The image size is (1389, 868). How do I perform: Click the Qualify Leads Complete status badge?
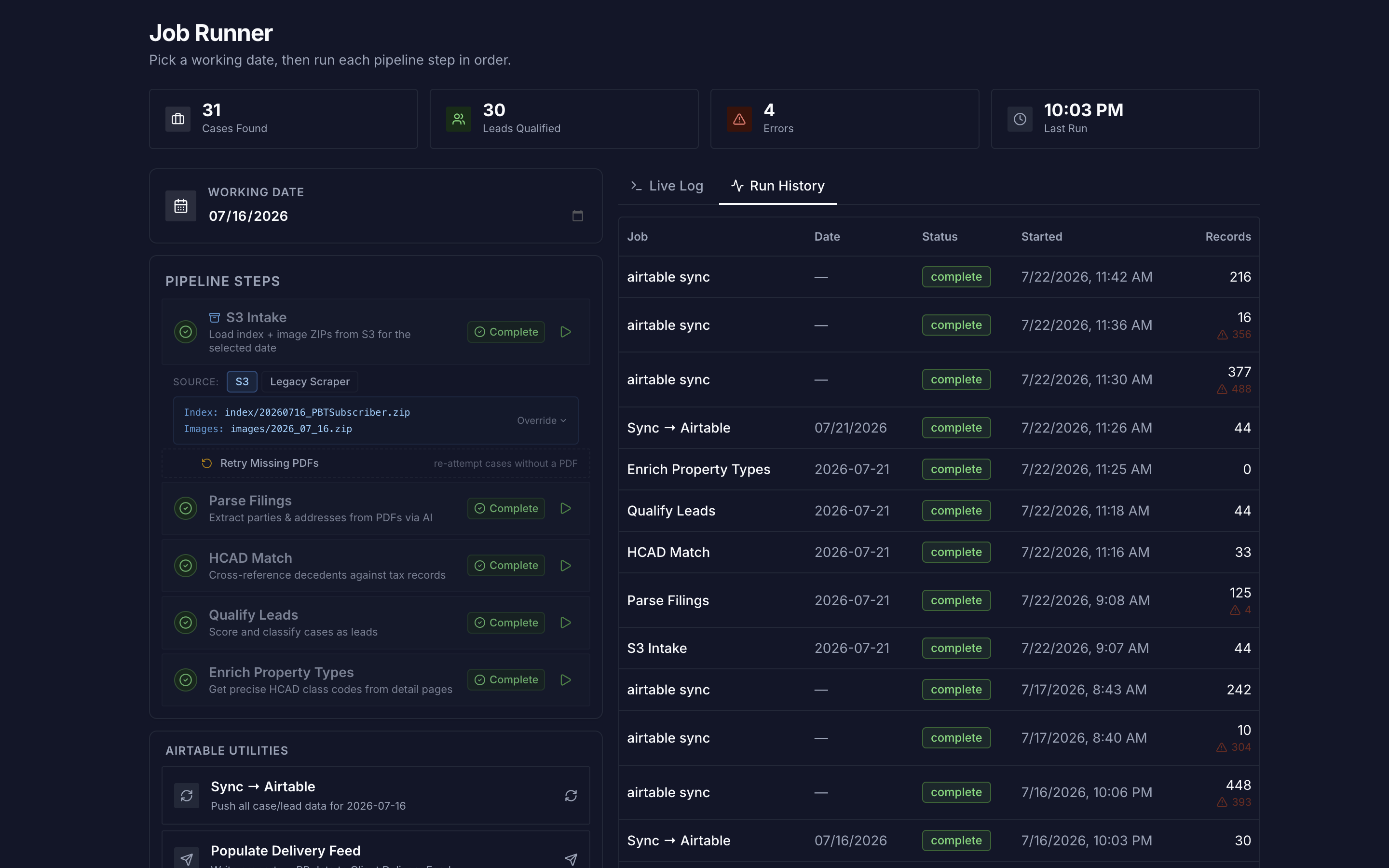point(506,622)
